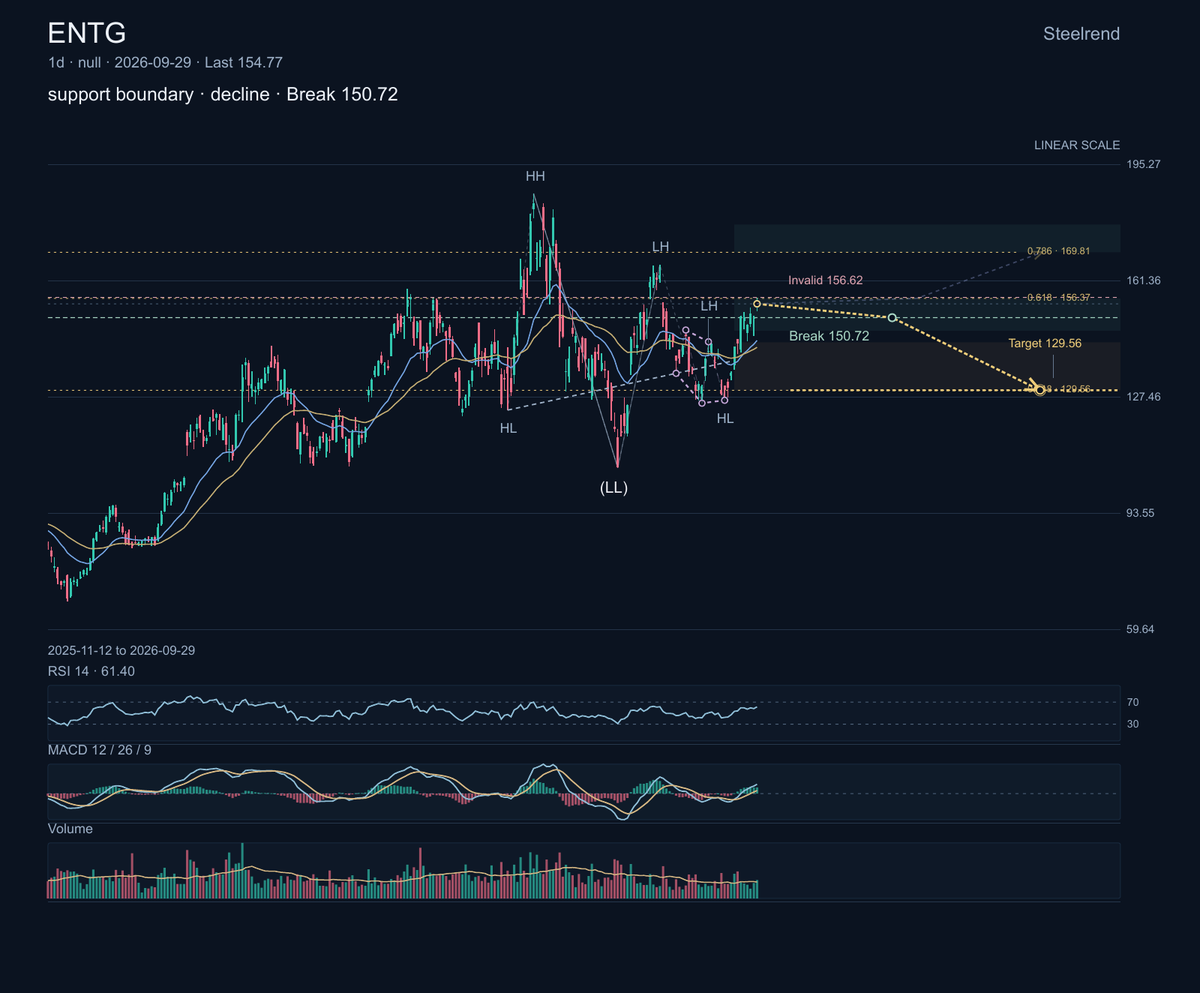Click the 'Invalid 156.62' annotation

[x=825, y=281]
